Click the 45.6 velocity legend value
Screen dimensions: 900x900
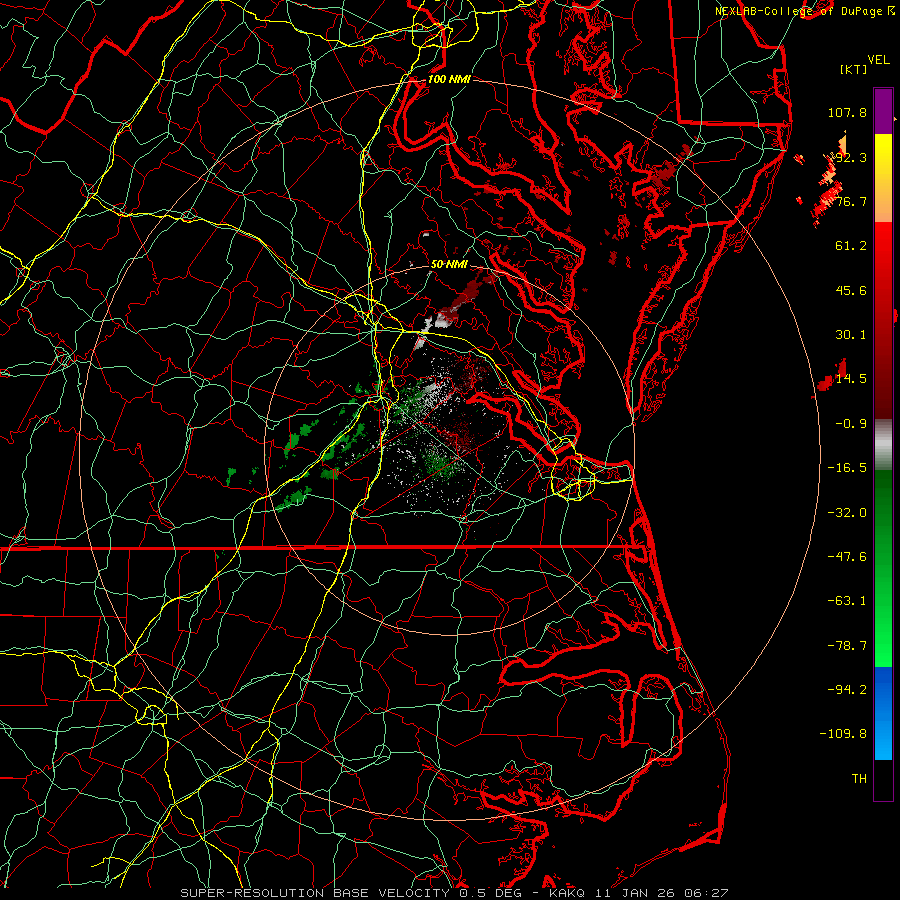click(x=851, y=290)
